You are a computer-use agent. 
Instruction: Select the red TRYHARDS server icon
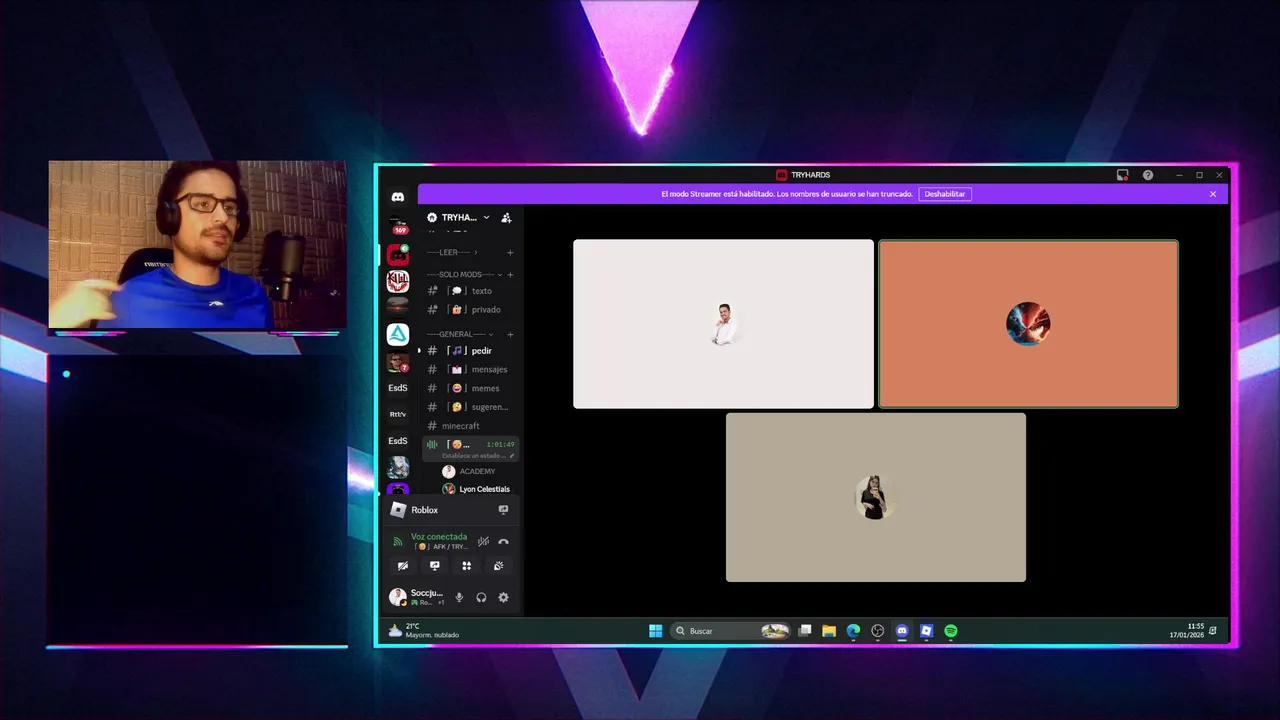pos(398,255)
